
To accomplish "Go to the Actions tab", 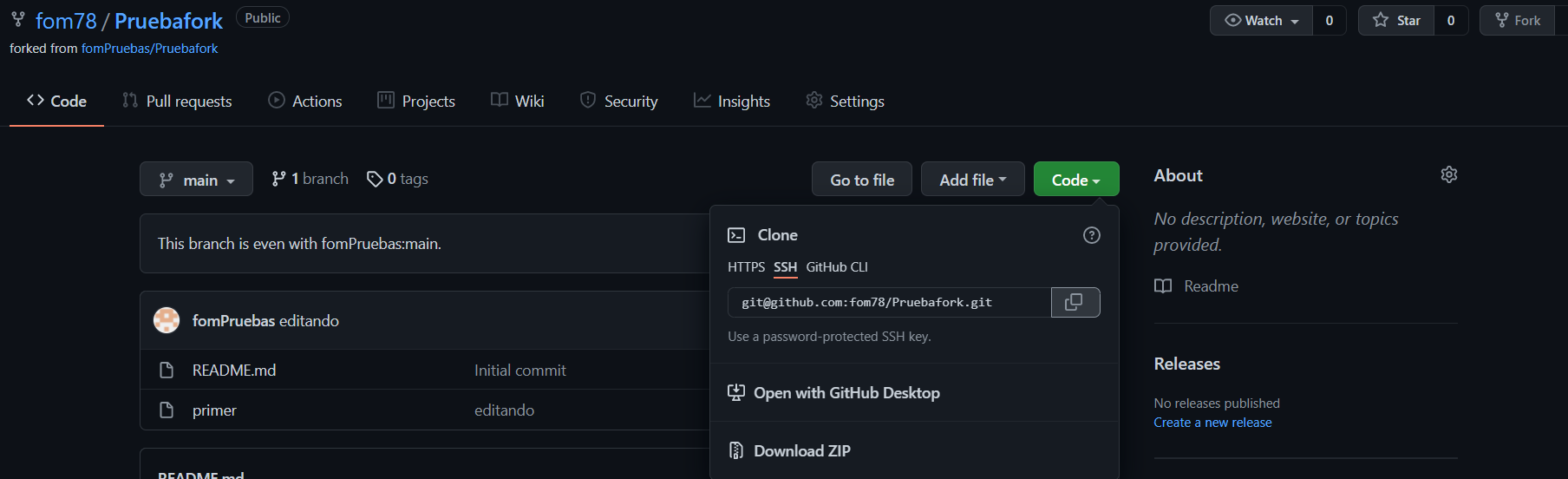I will click(x=305, y=102).
